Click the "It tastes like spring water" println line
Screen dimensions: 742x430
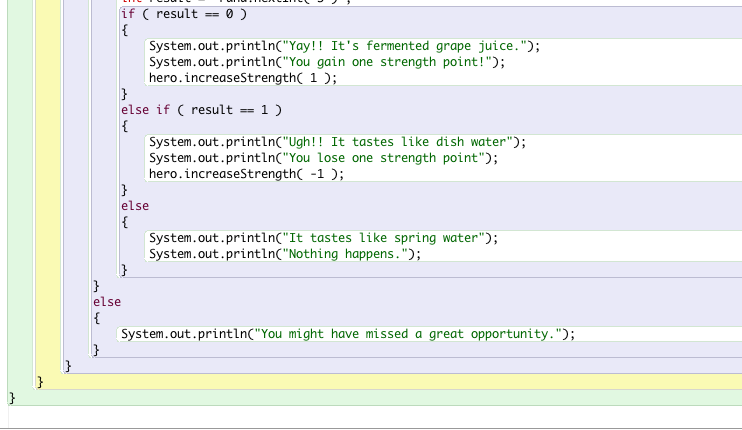coord(324,238)
